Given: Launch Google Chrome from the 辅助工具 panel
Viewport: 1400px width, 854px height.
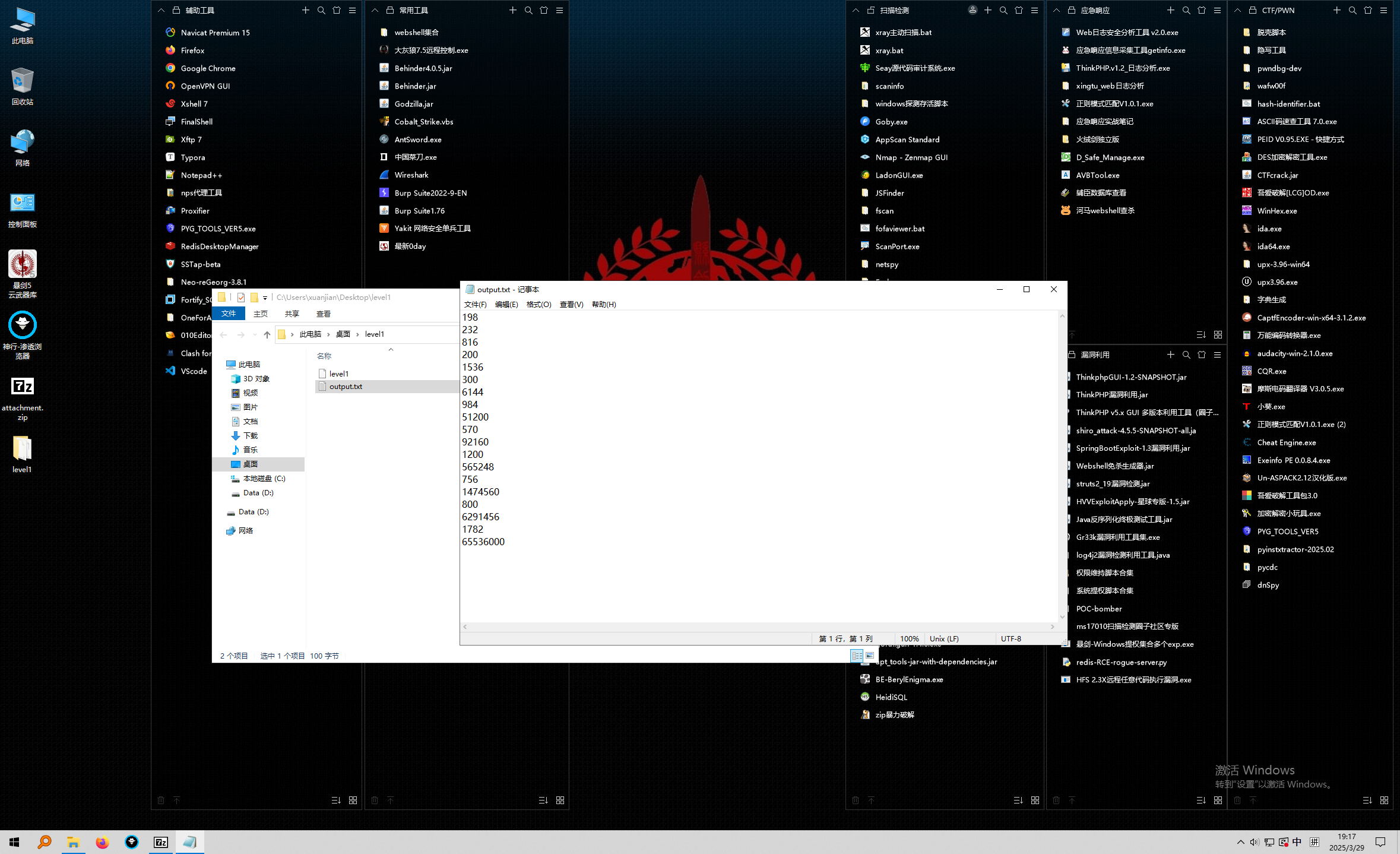Looking at the screenshot, I should point(206,68).
